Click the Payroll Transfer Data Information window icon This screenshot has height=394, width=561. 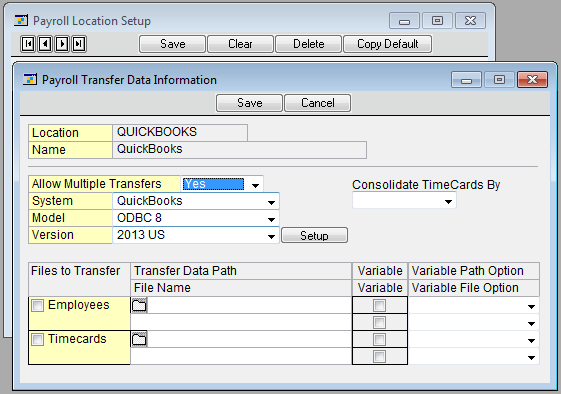pyautogui.click(x=30, y=79)
